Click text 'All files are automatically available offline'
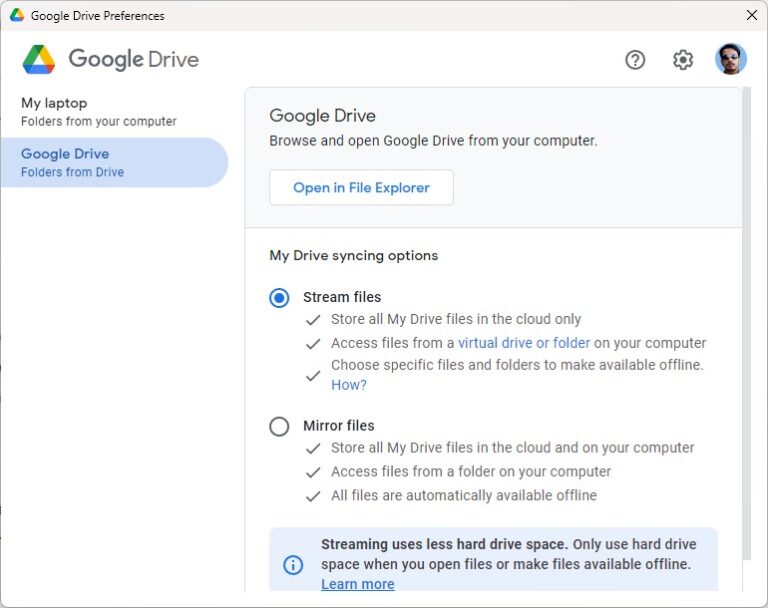Image resolution: width=768 pixels, height=608 pixels. coord(463,495)
